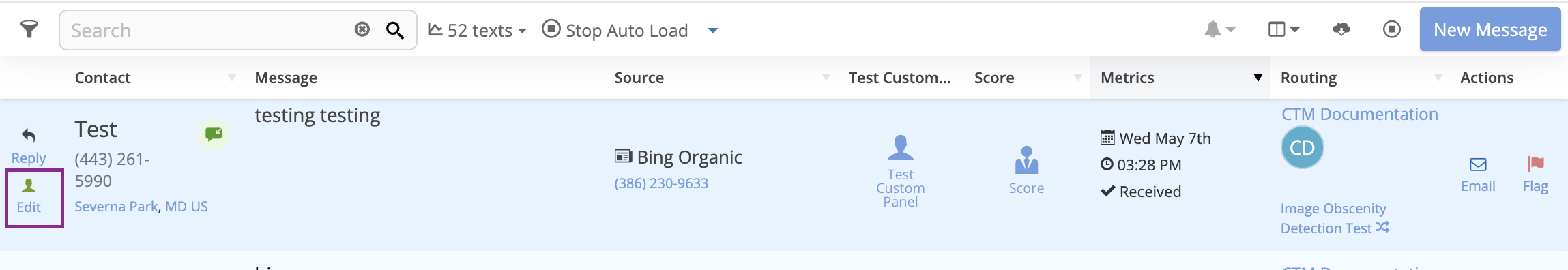
Task: Open the CTM Documentation link
Action: pyautogui.click(x=1359, y=114)
